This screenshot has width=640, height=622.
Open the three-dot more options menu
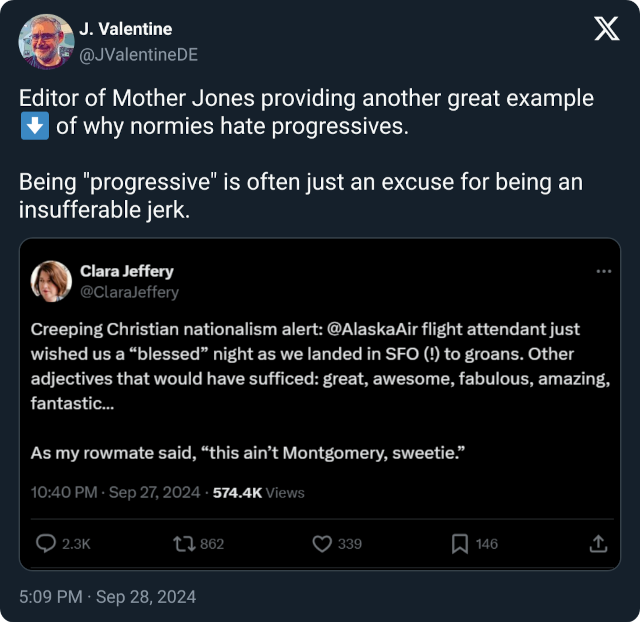coord(603,271)
